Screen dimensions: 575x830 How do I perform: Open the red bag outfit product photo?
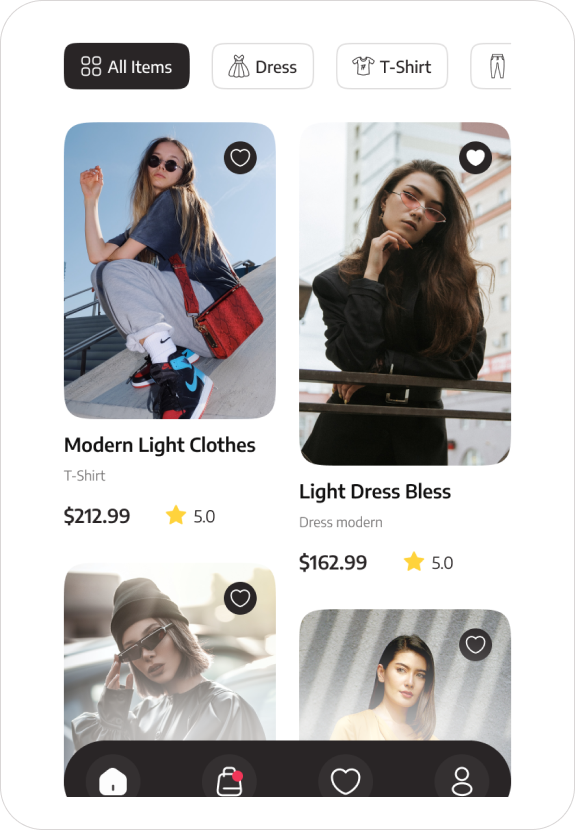click(170, 270)
